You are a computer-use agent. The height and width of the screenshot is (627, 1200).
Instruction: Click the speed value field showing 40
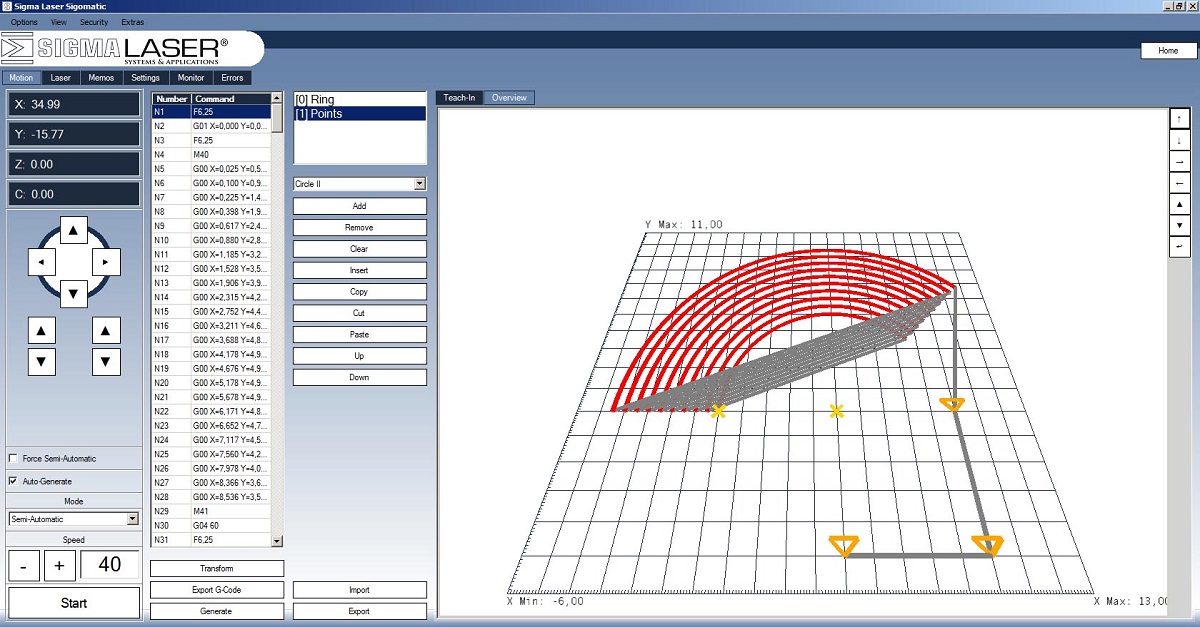coord(110,565)
